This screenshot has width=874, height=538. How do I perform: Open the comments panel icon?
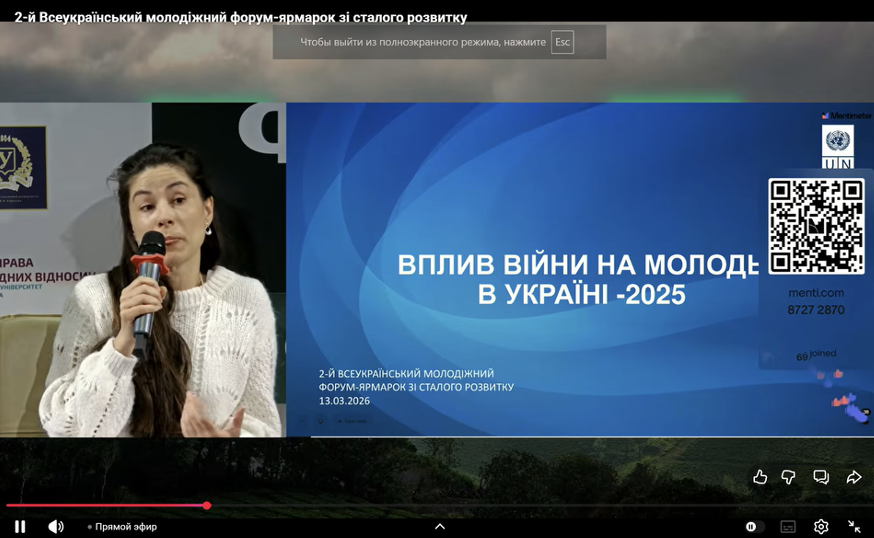point(821,477)
